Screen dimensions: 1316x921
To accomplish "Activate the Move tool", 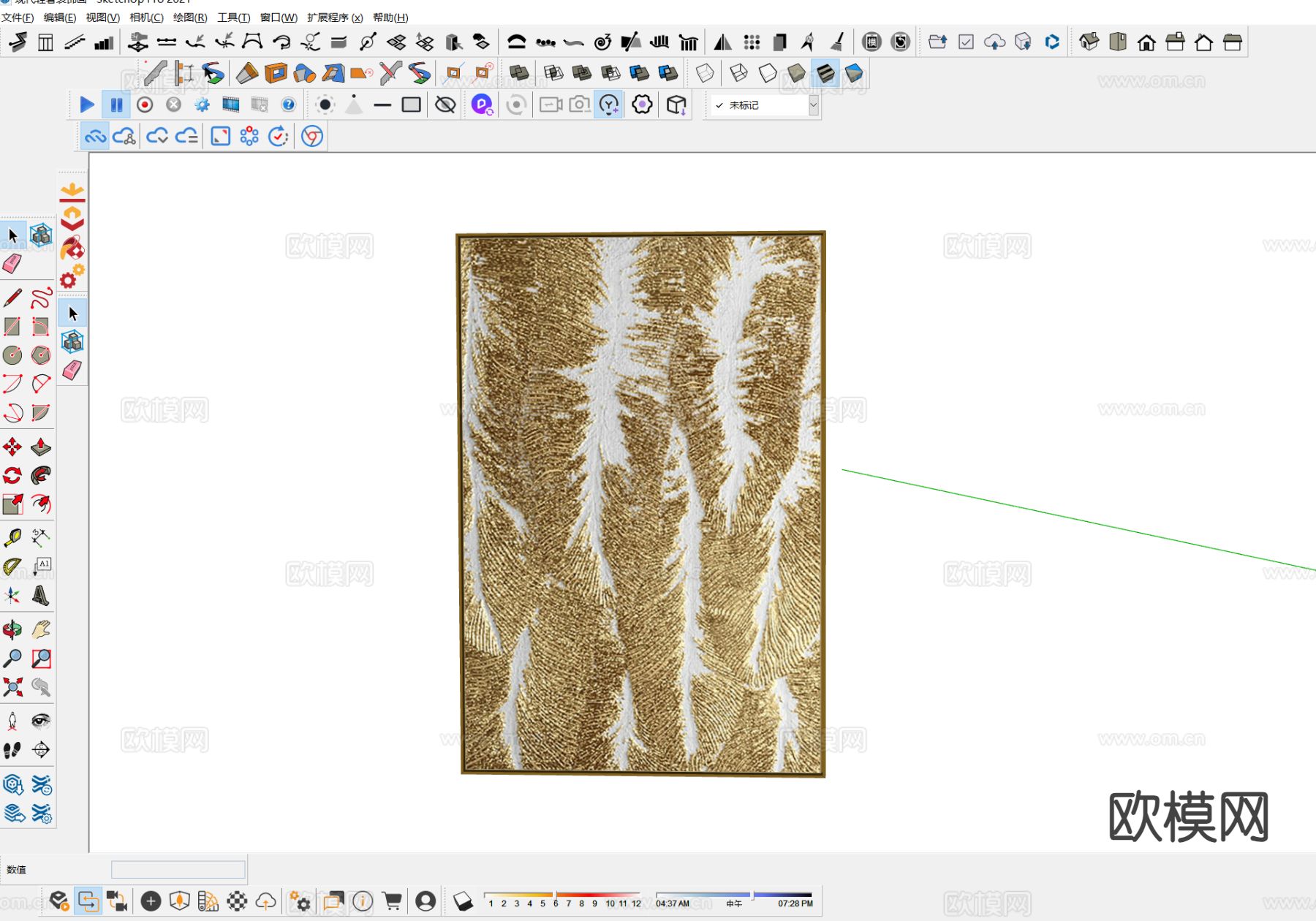I will click(12, 447).
